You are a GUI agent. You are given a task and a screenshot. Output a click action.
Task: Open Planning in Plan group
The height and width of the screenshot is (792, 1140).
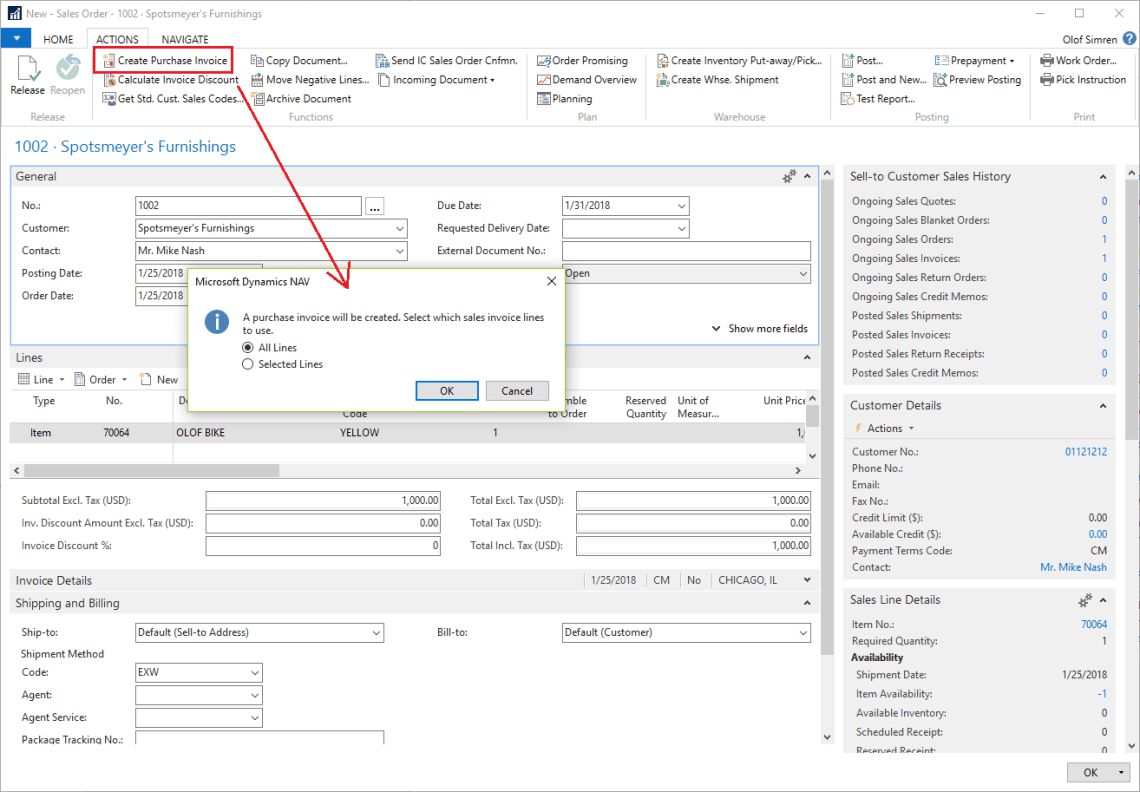pos(565,98)
